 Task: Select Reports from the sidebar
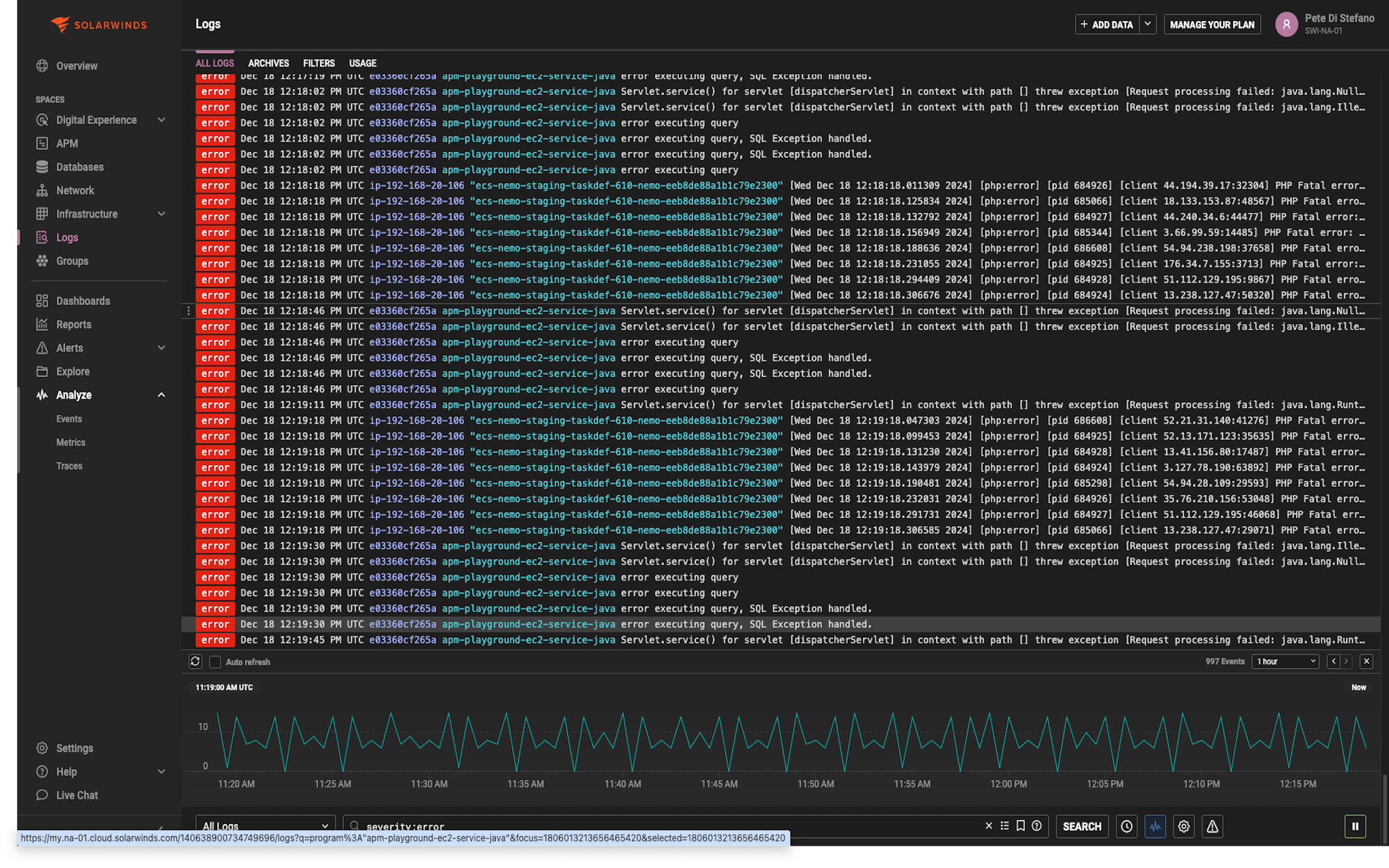click(75, 324)
